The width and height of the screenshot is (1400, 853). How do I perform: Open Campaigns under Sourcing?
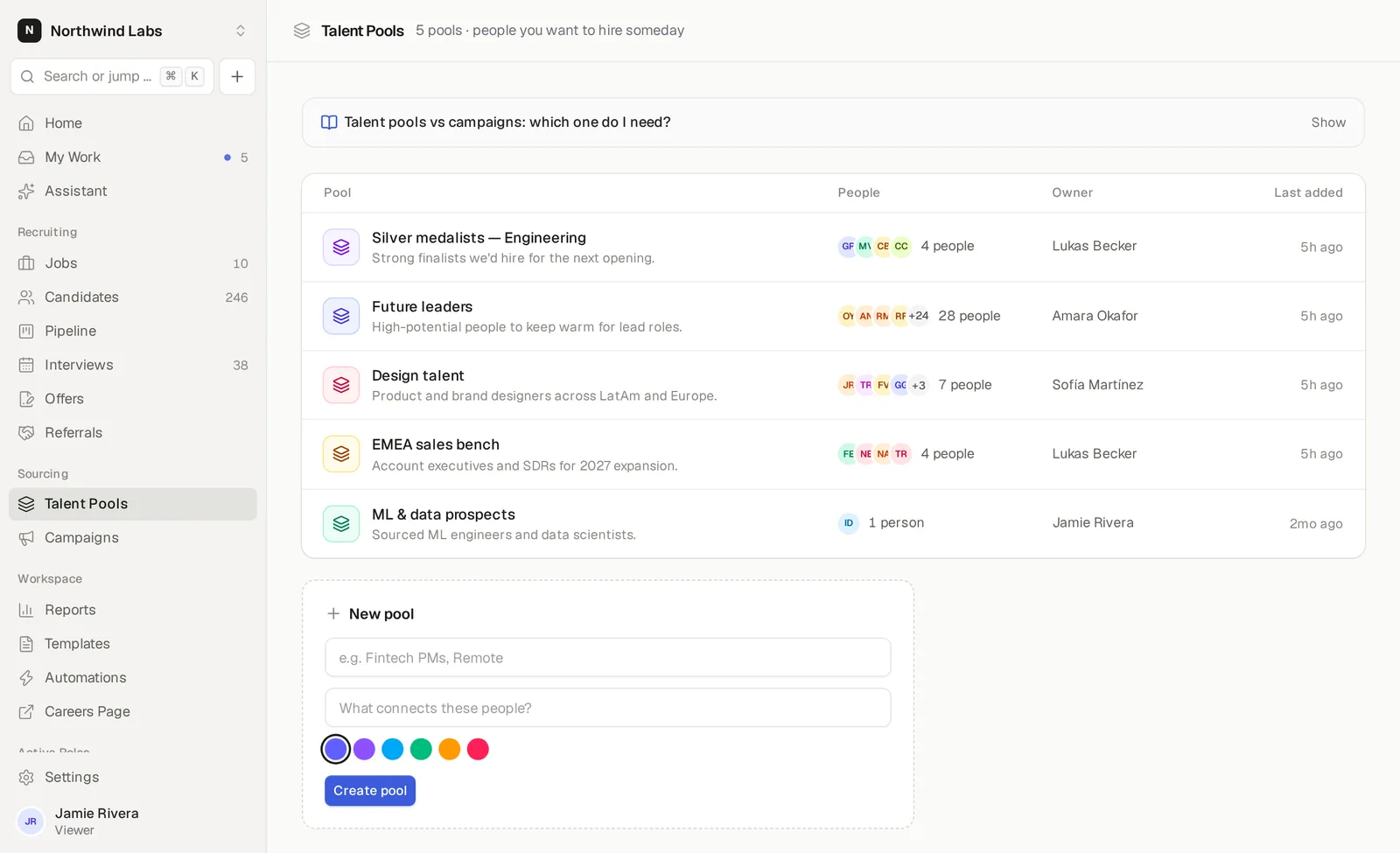pyautogui.click(x=133, y=538)
